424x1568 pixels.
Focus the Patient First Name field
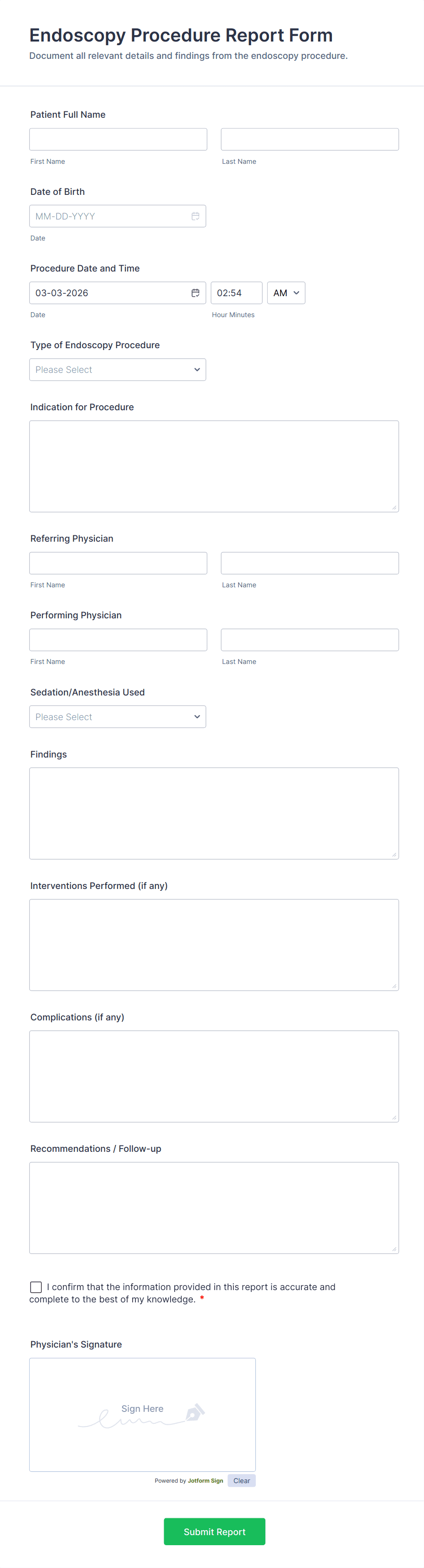(118, 139)
